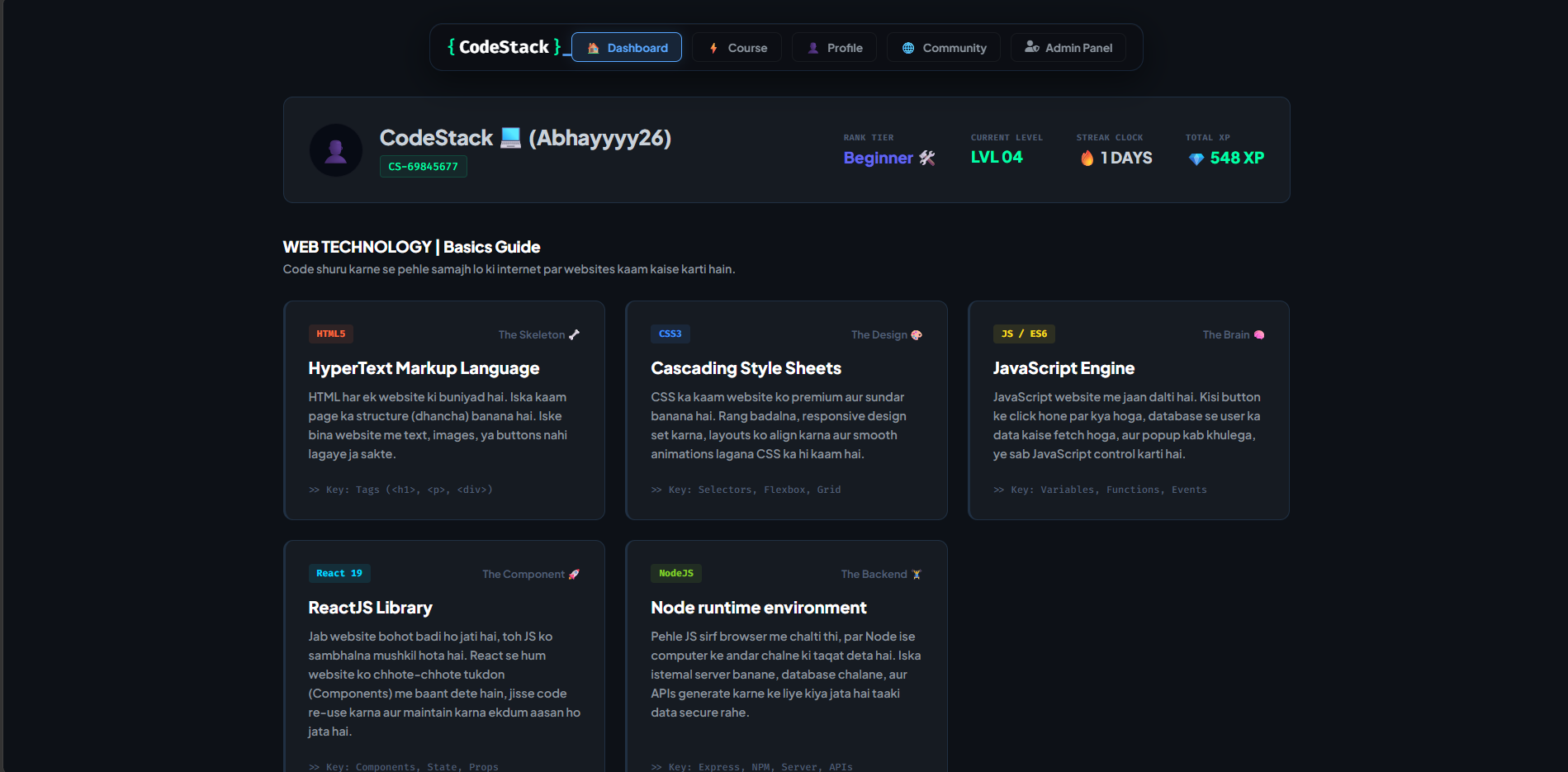This screenshot has width=1568, height=772.
Task: Click the Key: Express, NPM, Server, APIs line
Action: [751, 766]
